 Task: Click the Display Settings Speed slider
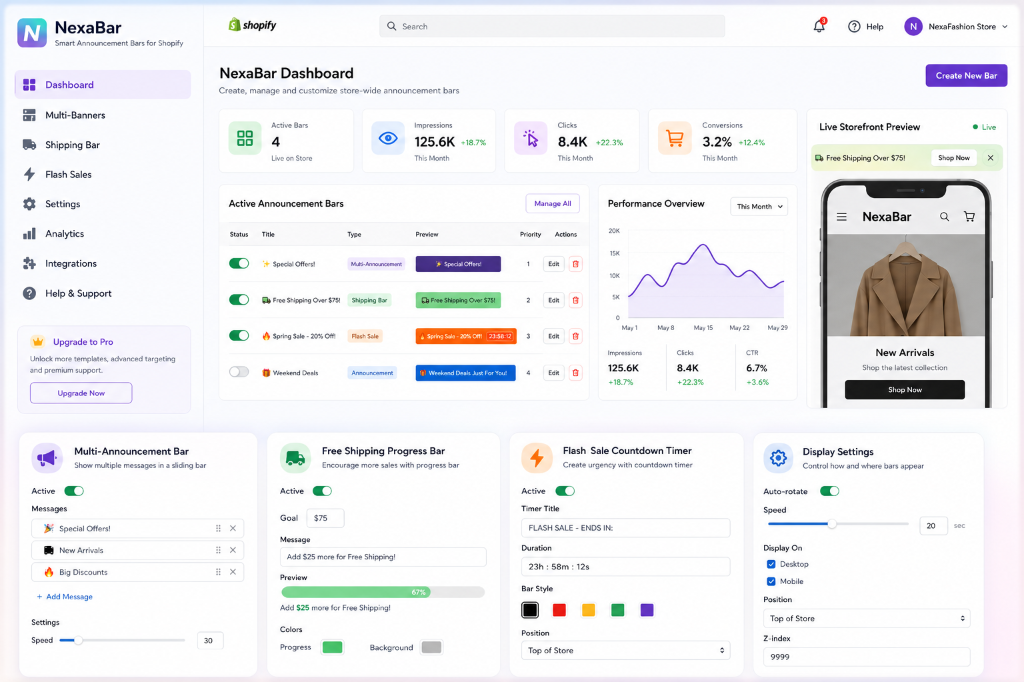click(x=838, y=524)
